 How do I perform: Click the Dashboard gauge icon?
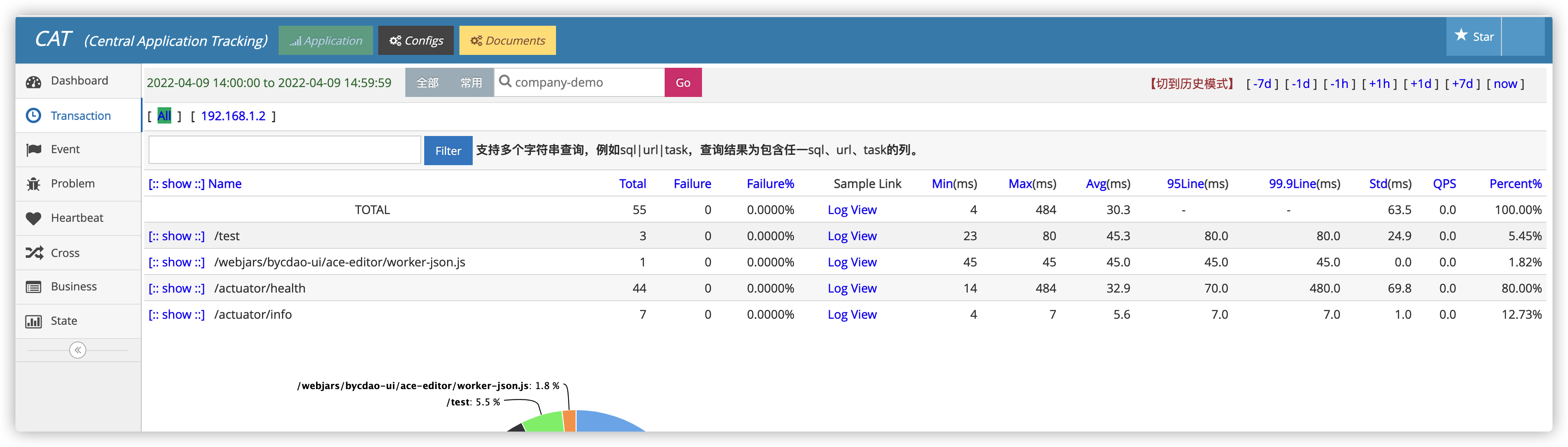pos(33,82)
